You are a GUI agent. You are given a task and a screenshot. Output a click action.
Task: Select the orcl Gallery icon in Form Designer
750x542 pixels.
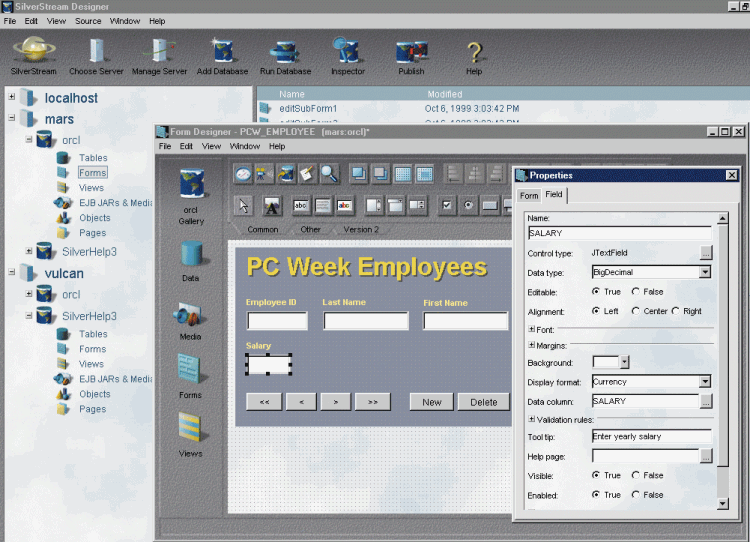click(x=192, y=184)
